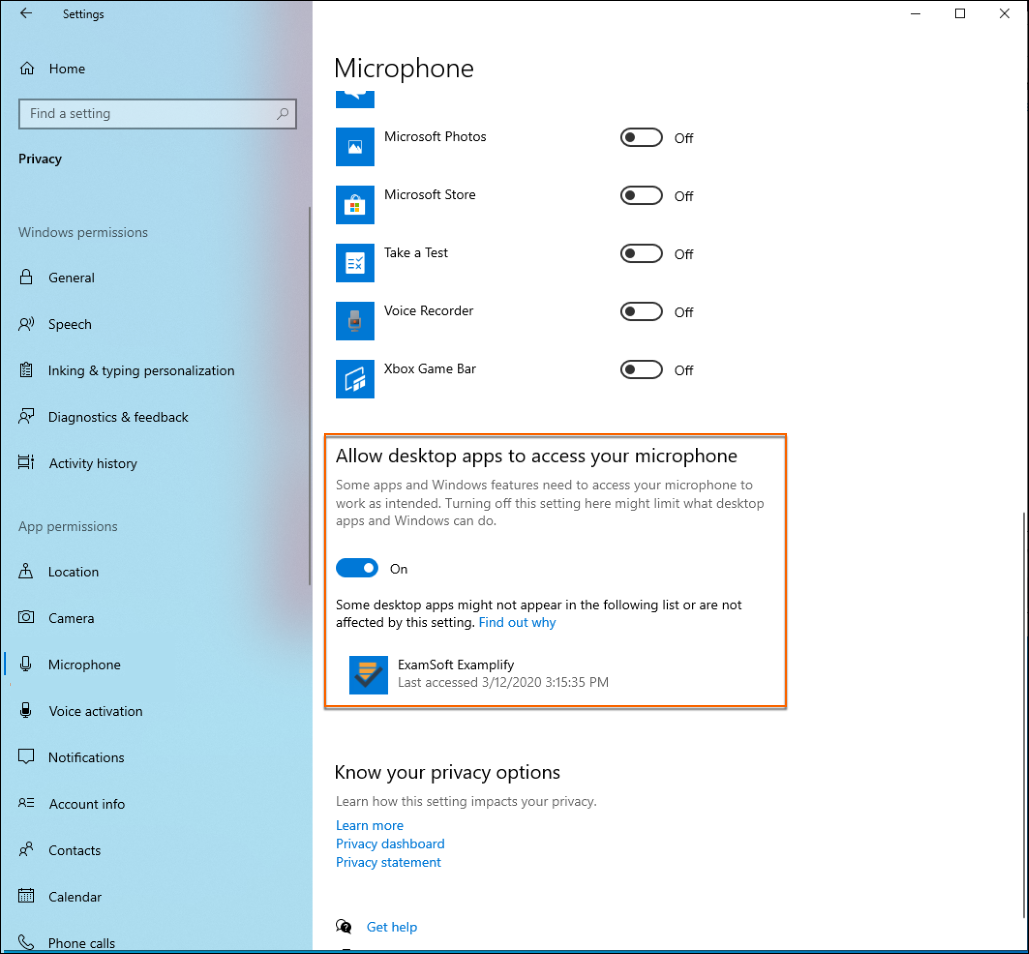The width and height of the screenshot is (1029, 954).
Task: Open the Privacy statement link
Action: click(x=388, y=862)
